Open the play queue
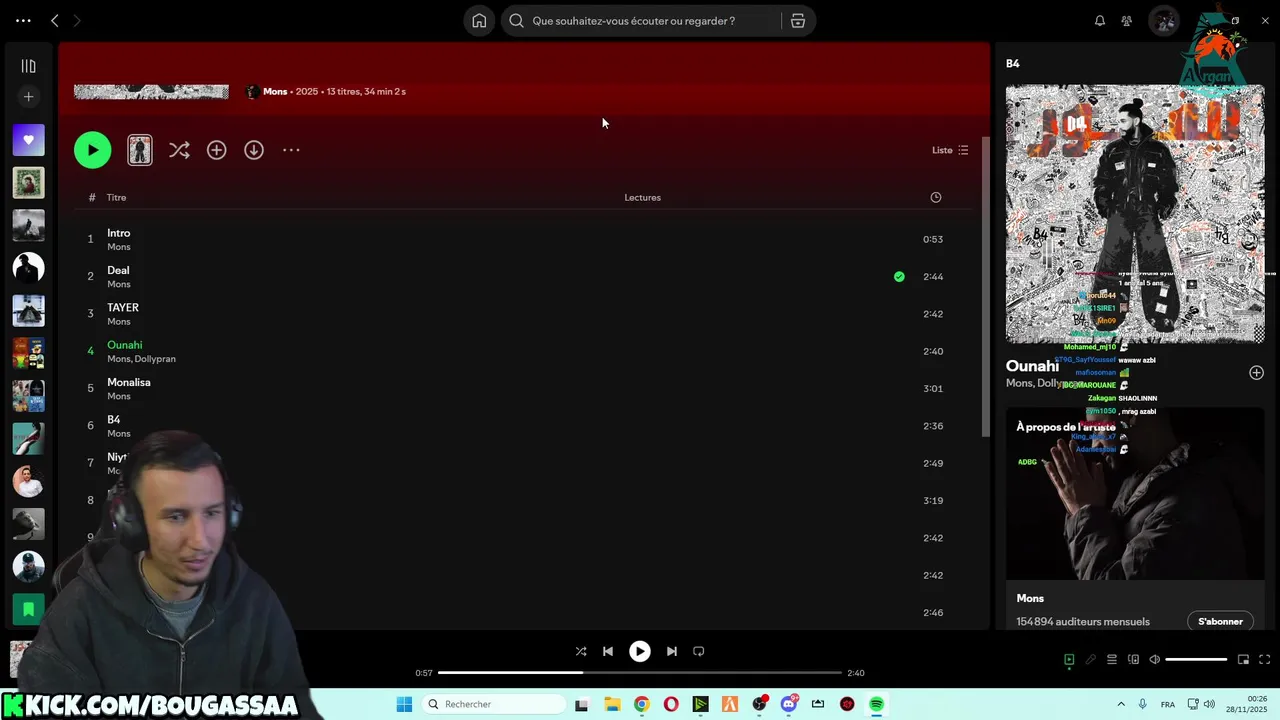Screen dimensions: 1280x720 click(1112, 660)
